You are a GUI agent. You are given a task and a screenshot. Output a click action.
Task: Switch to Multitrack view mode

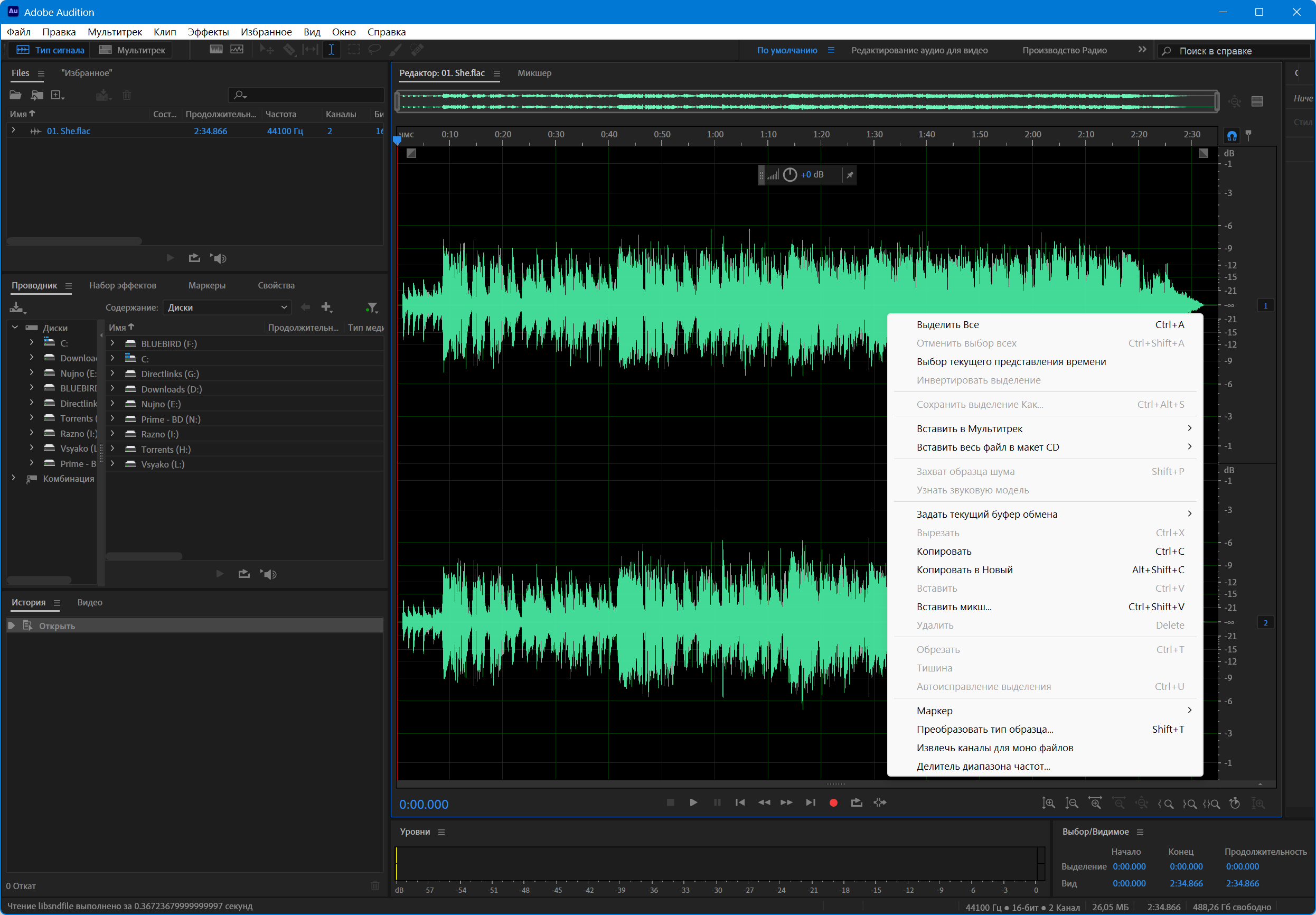133,50
